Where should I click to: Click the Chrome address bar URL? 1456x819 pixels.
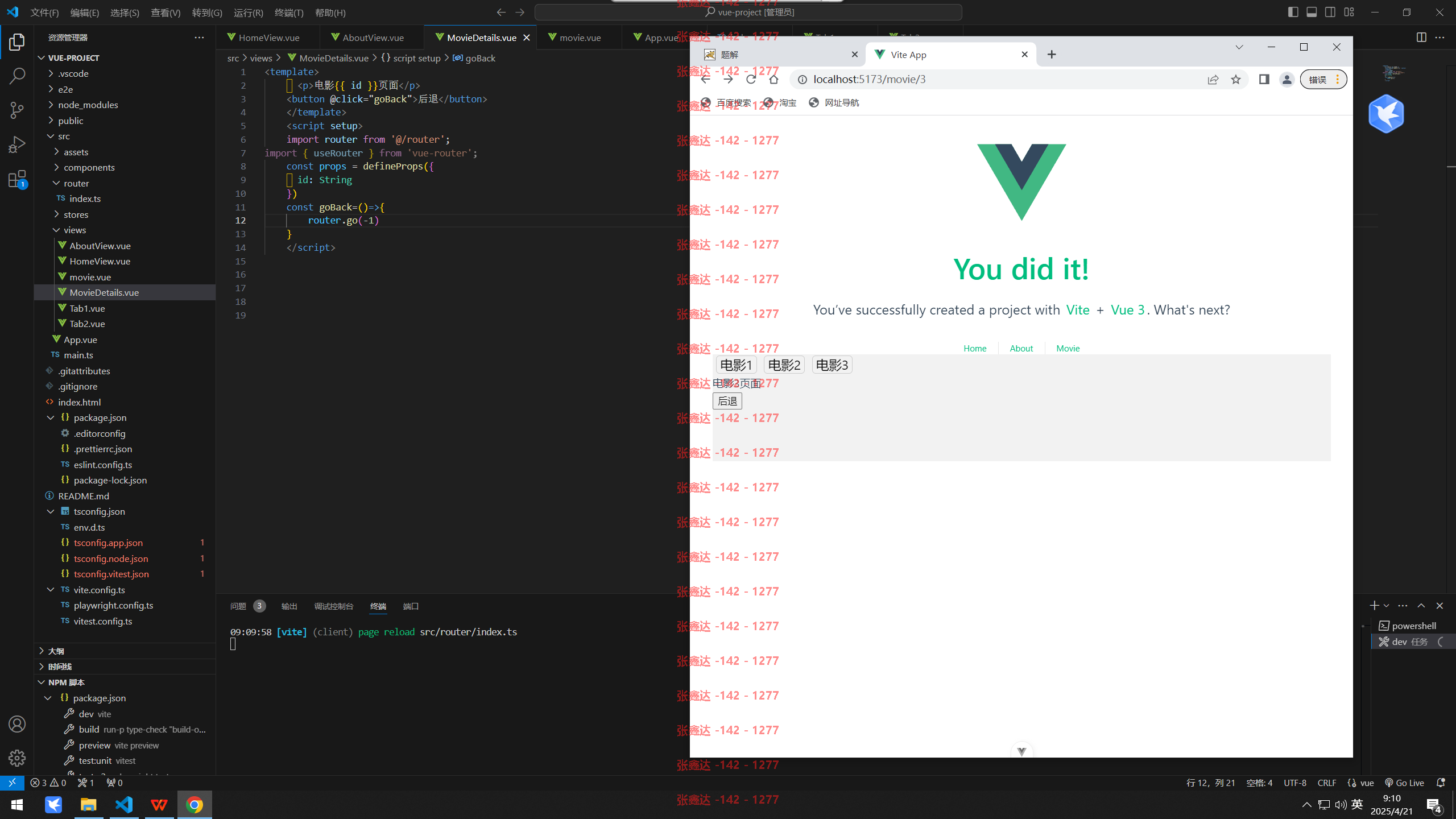(x=869, y=80)
